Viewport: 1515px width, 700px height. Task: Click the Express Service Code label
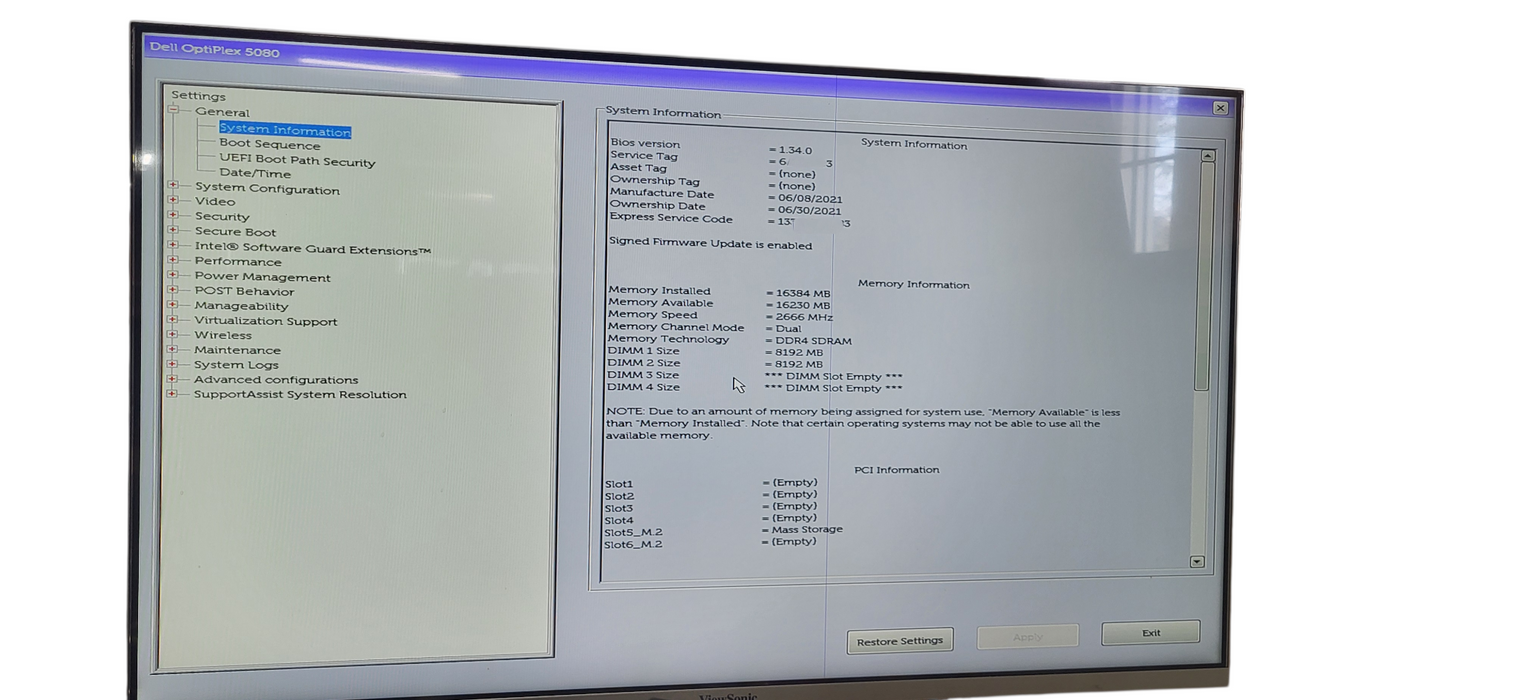[671, 218]
